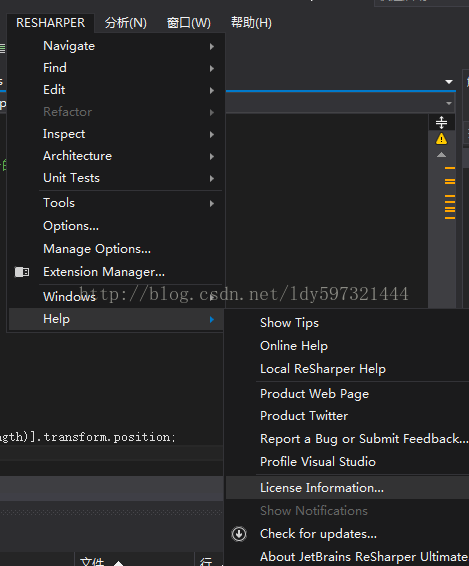
Task: Click the yellow warning icon in the marker bar
Action: coord(441,139)
